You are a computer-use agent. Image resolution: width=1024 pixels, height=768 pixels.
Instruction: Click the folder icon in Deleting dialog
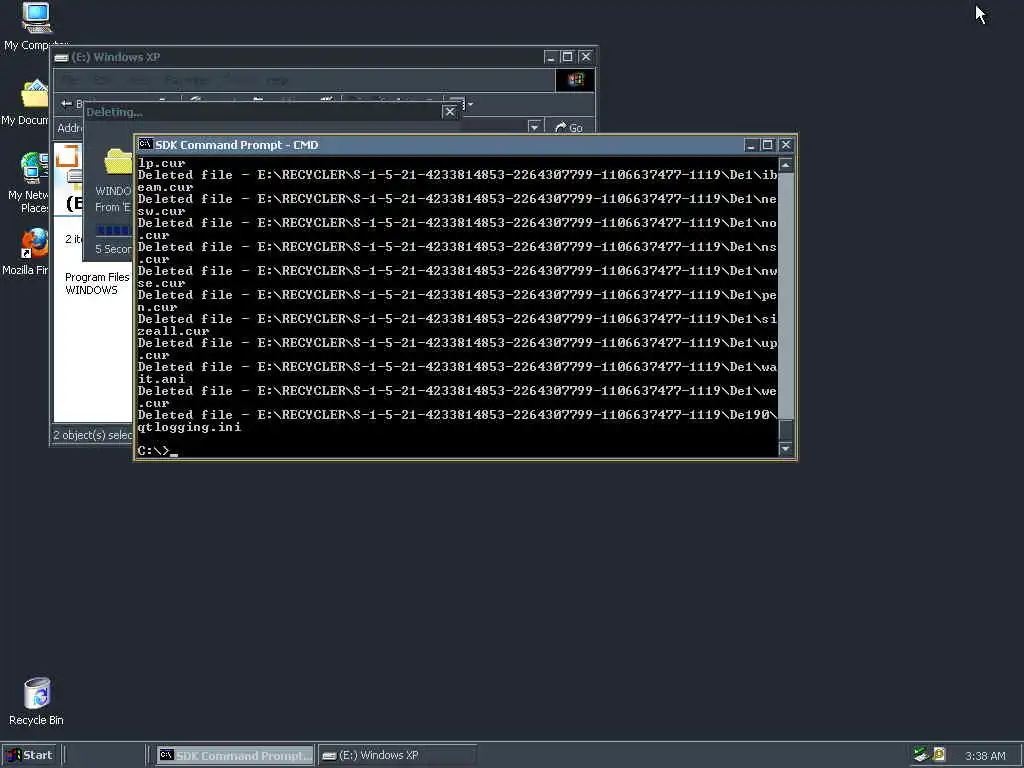pyautogui.click(x=118, y=161)
